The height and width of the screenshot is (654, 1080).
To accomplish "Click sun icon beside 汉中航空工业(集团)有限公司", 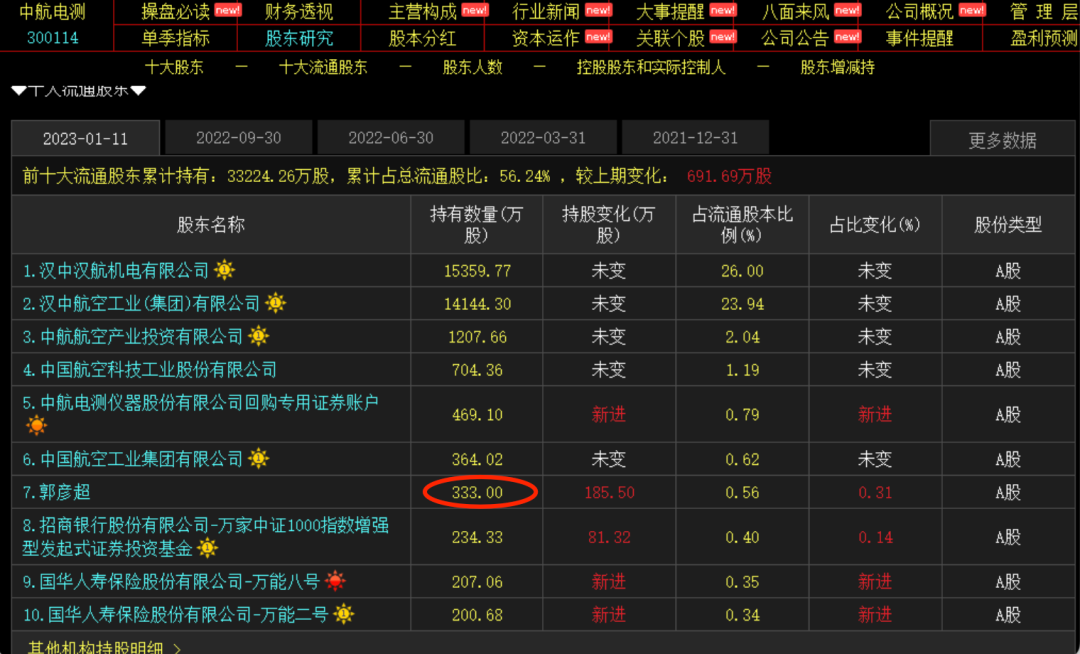I will point(276,303).
